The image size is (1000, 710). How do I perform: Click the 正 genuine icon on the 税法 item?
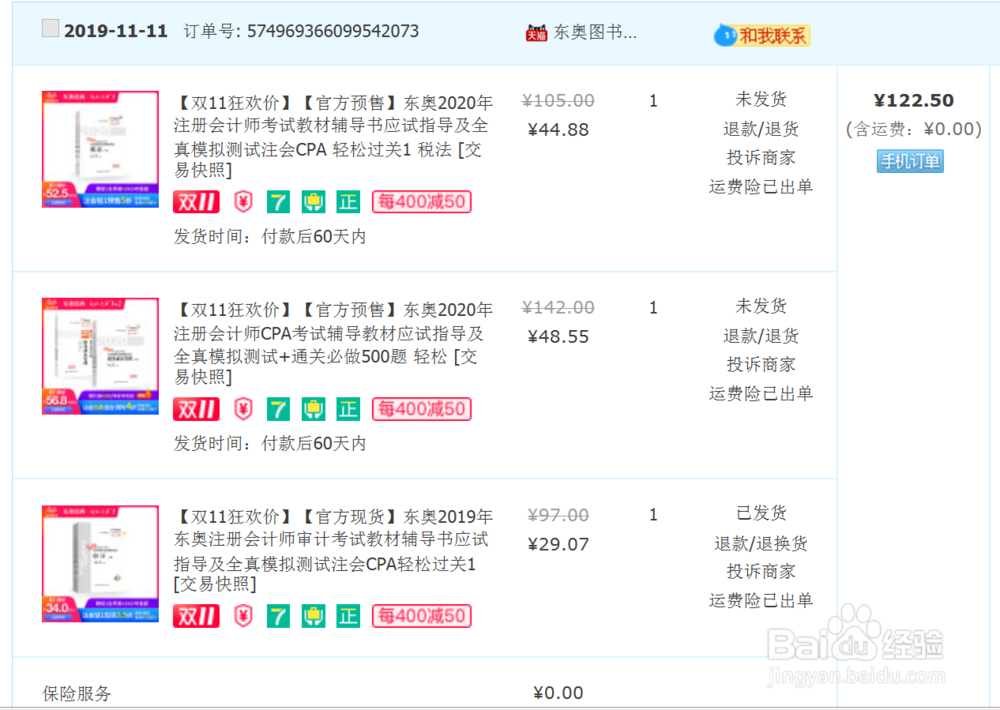[348, 202]
